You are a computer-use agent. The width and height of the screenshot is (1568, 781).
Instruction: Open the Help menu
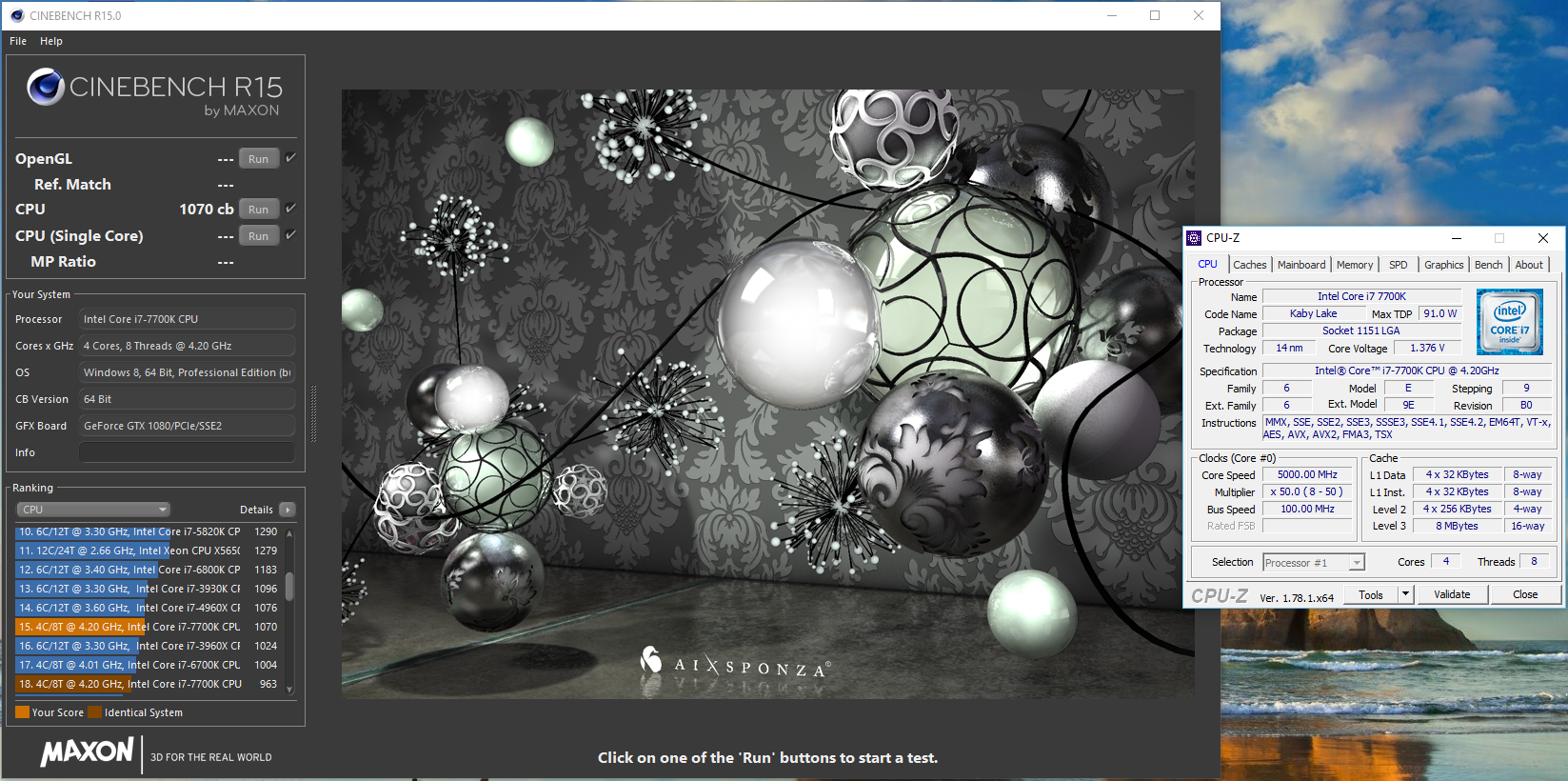51,41
